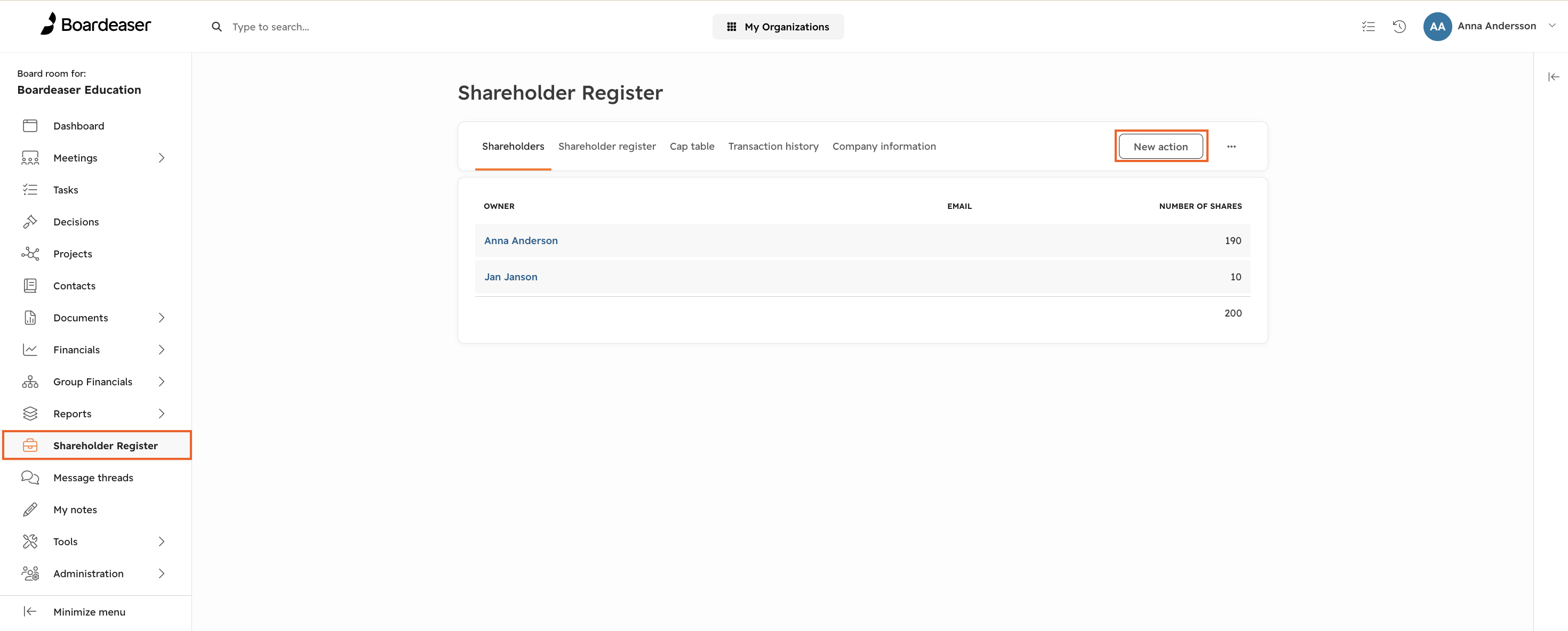This screenshot has width=1568, height=631.
Task: Click the Boardeaser Education board room name
Action: coord(79,90)
